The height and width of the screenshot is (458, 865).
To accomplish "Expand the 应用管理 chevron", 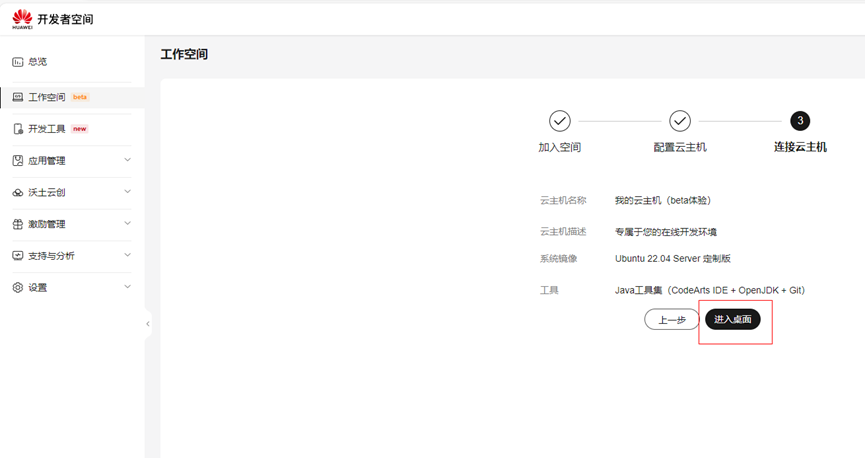I will 127,160.
